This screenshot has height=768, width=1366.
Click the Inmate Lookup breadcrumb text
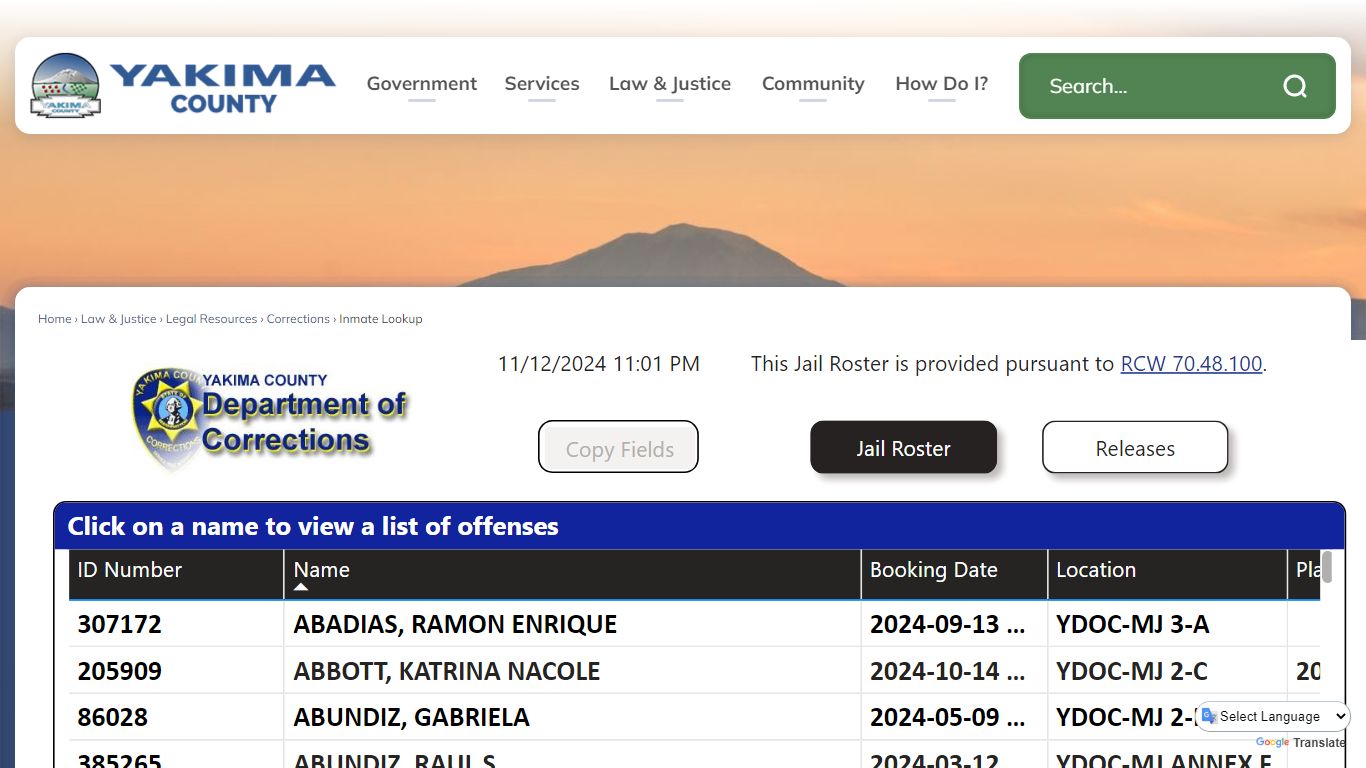(381, 319)
